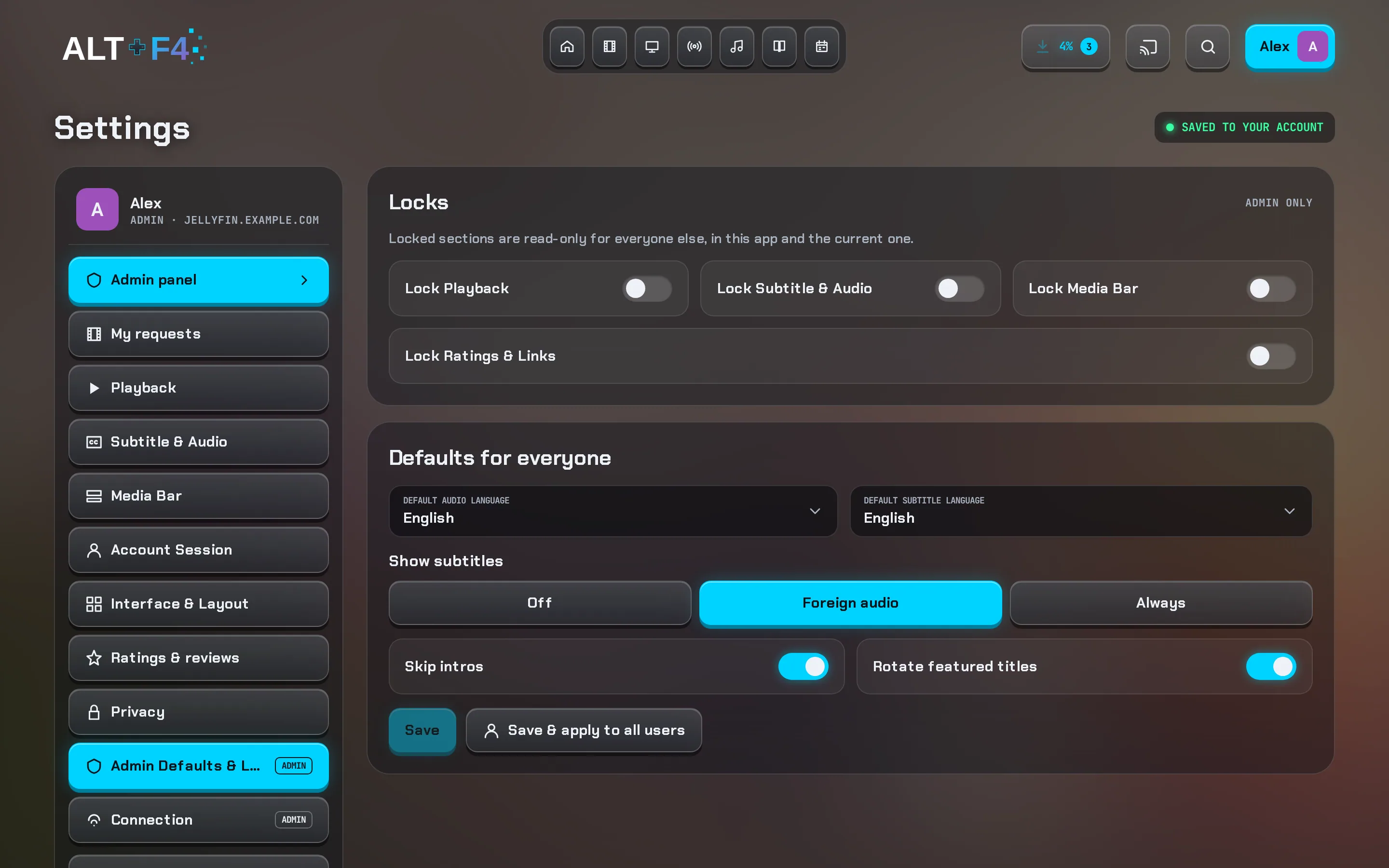Open search with magnifier icon
1389x868 pixels.
1207,46
